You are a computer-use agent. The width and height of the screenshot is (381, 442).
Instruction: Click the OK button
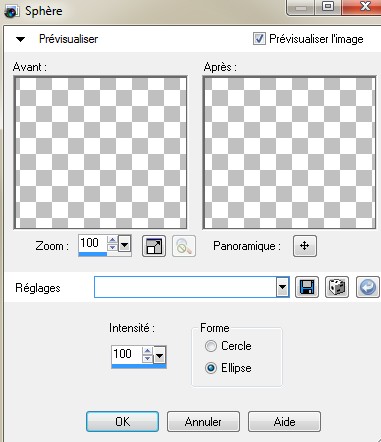point(122,422)
